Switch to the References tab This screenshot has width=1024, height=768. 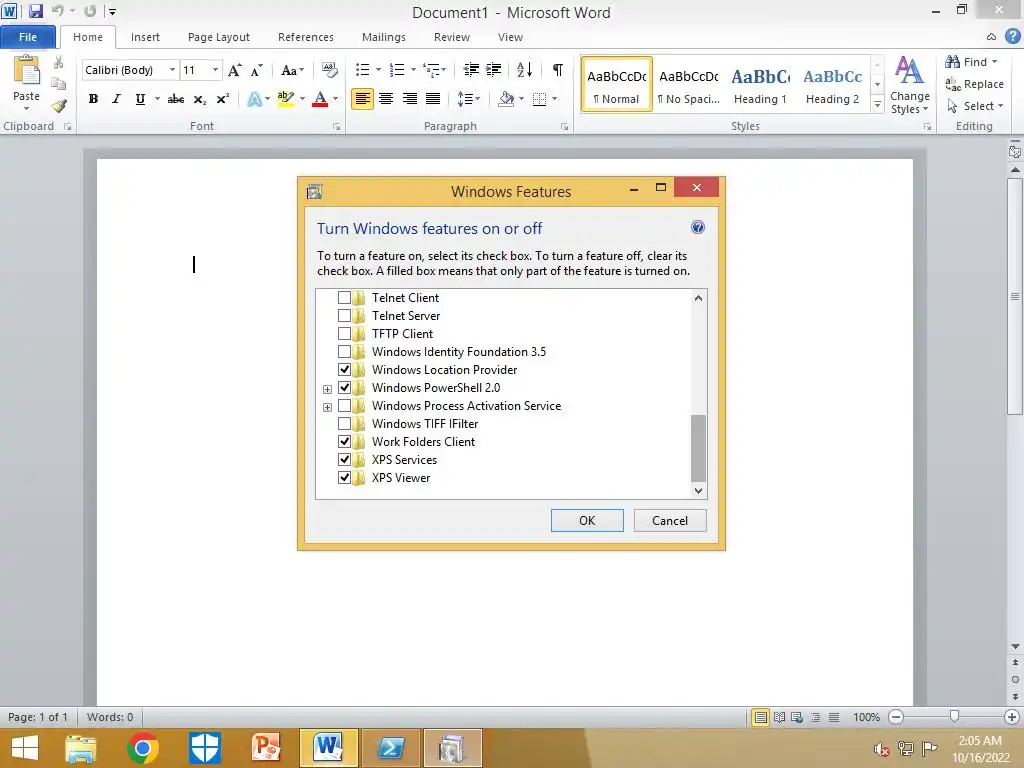point(306,37)
